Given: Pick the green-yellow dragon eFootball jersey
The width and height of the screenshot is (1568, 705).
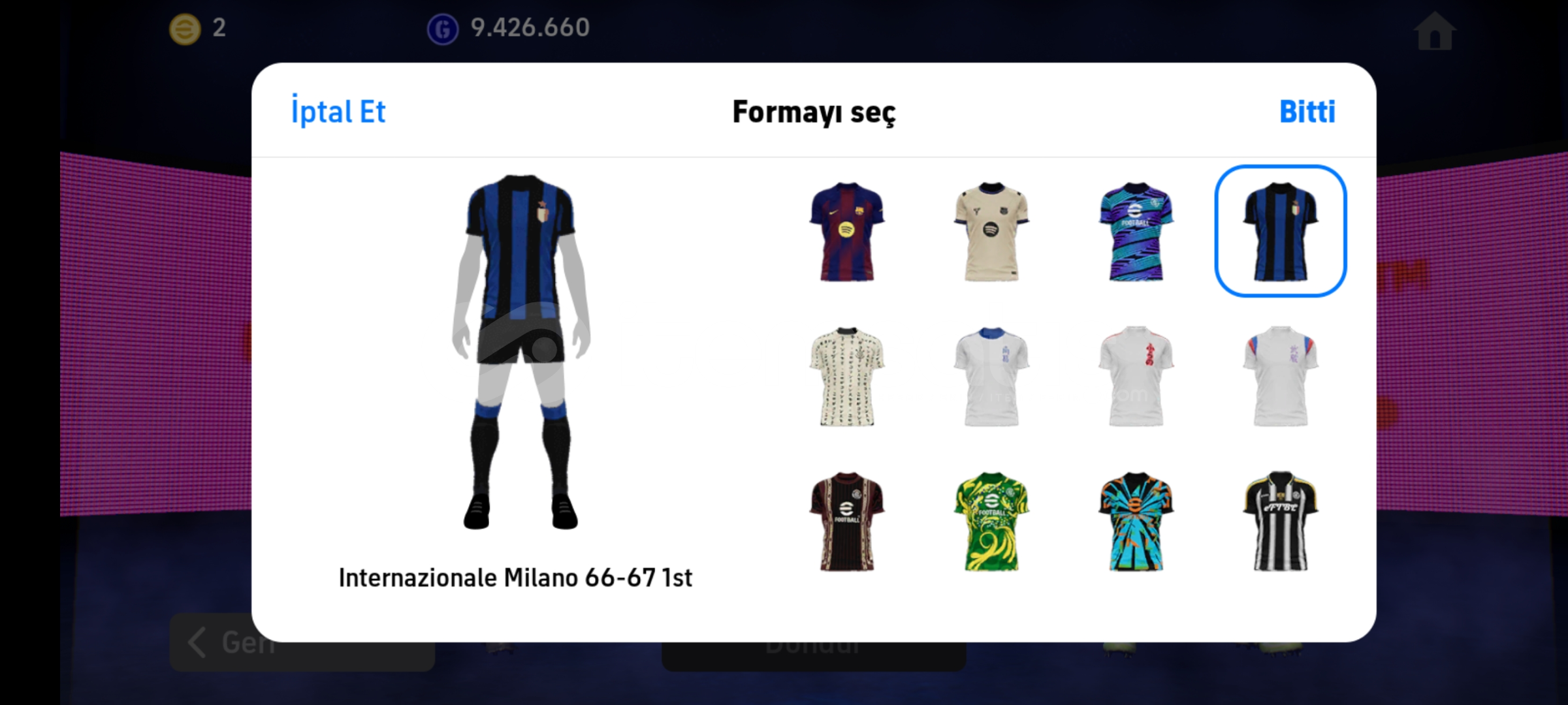Looking at the screenshot, I should tap(991, 522).
